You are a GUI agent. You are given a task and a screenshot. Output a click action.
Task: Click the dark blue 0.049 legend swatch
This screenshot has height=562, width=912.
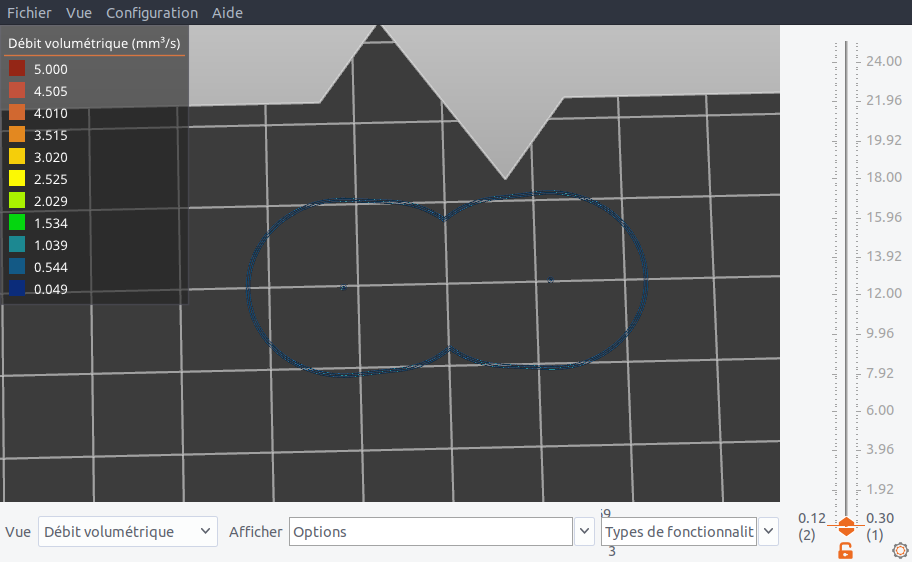(17, 289)
